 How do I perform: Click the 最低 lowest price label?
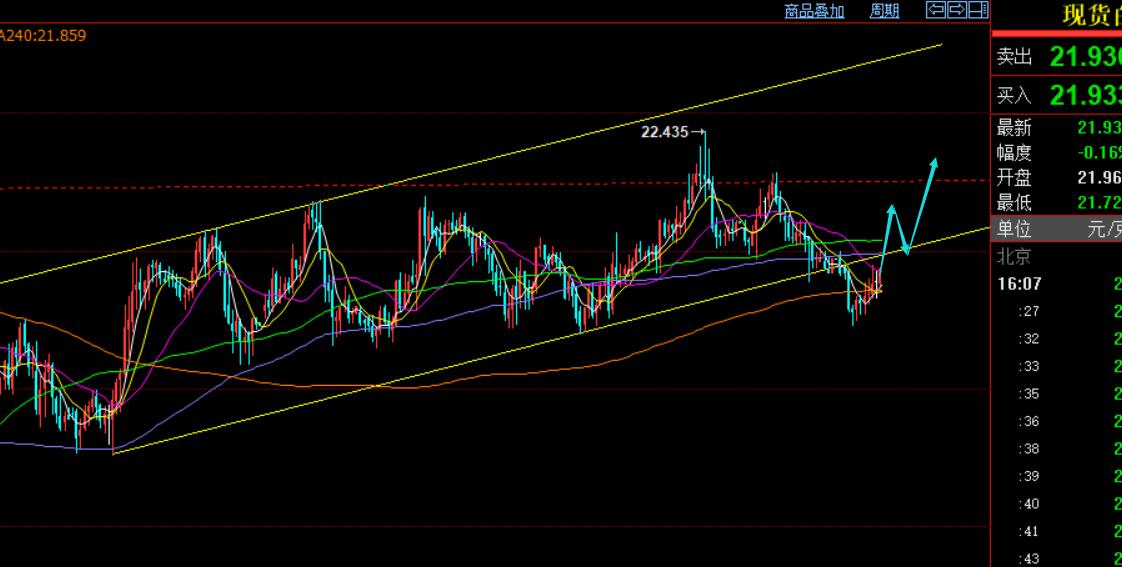pos(1014,203)
